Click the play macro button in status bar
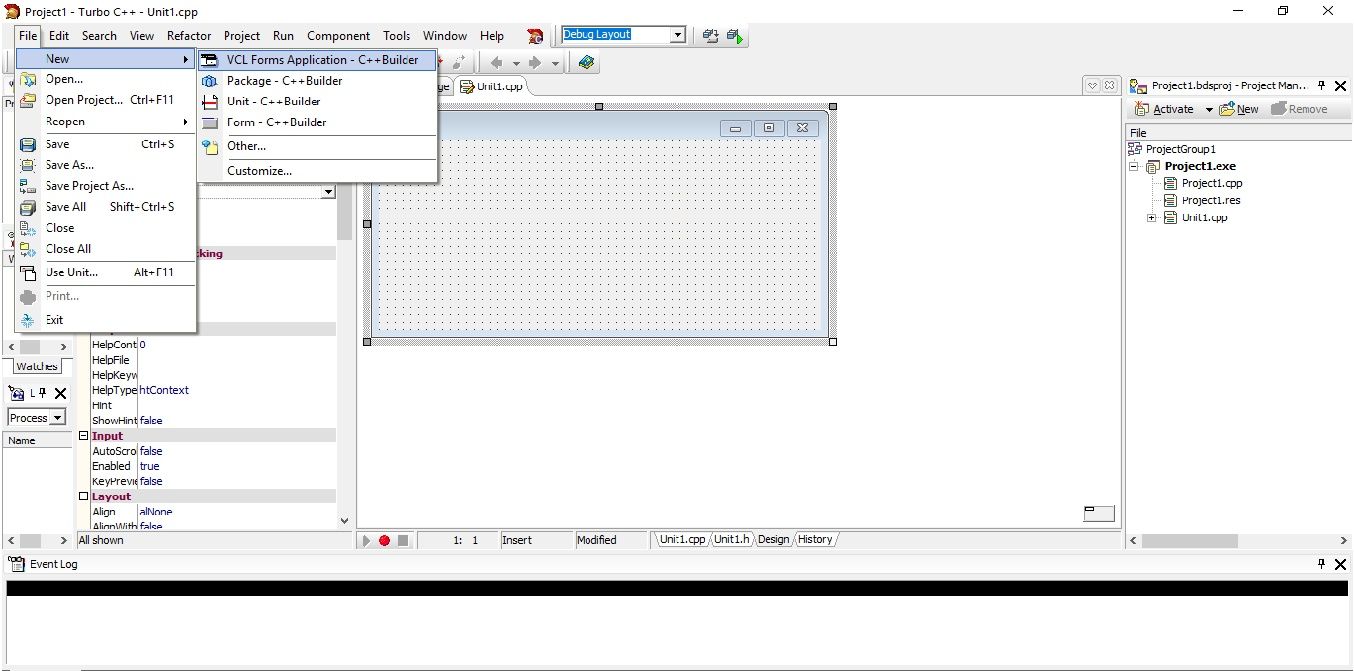This screenshot has height=671, width=1354. (x=366, y=540)
